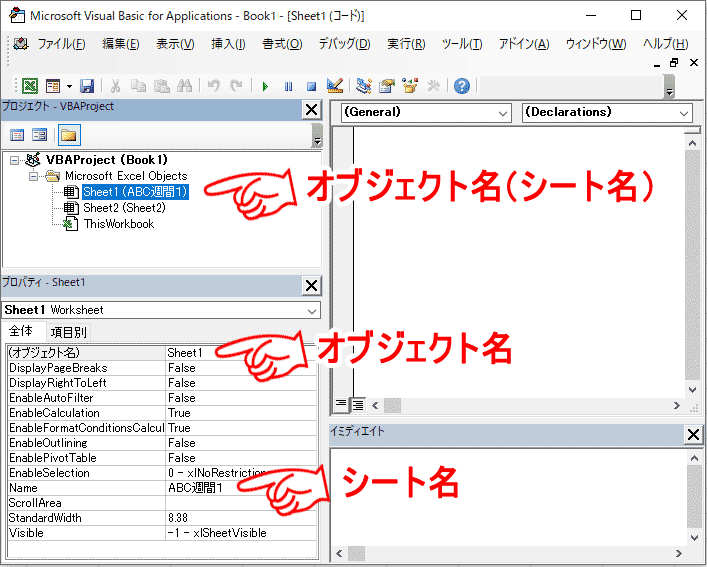The width and height of the screenshot is (707, 567).
Task: Open the デバッグ(D) menu
Action: [x=344, y=44]
